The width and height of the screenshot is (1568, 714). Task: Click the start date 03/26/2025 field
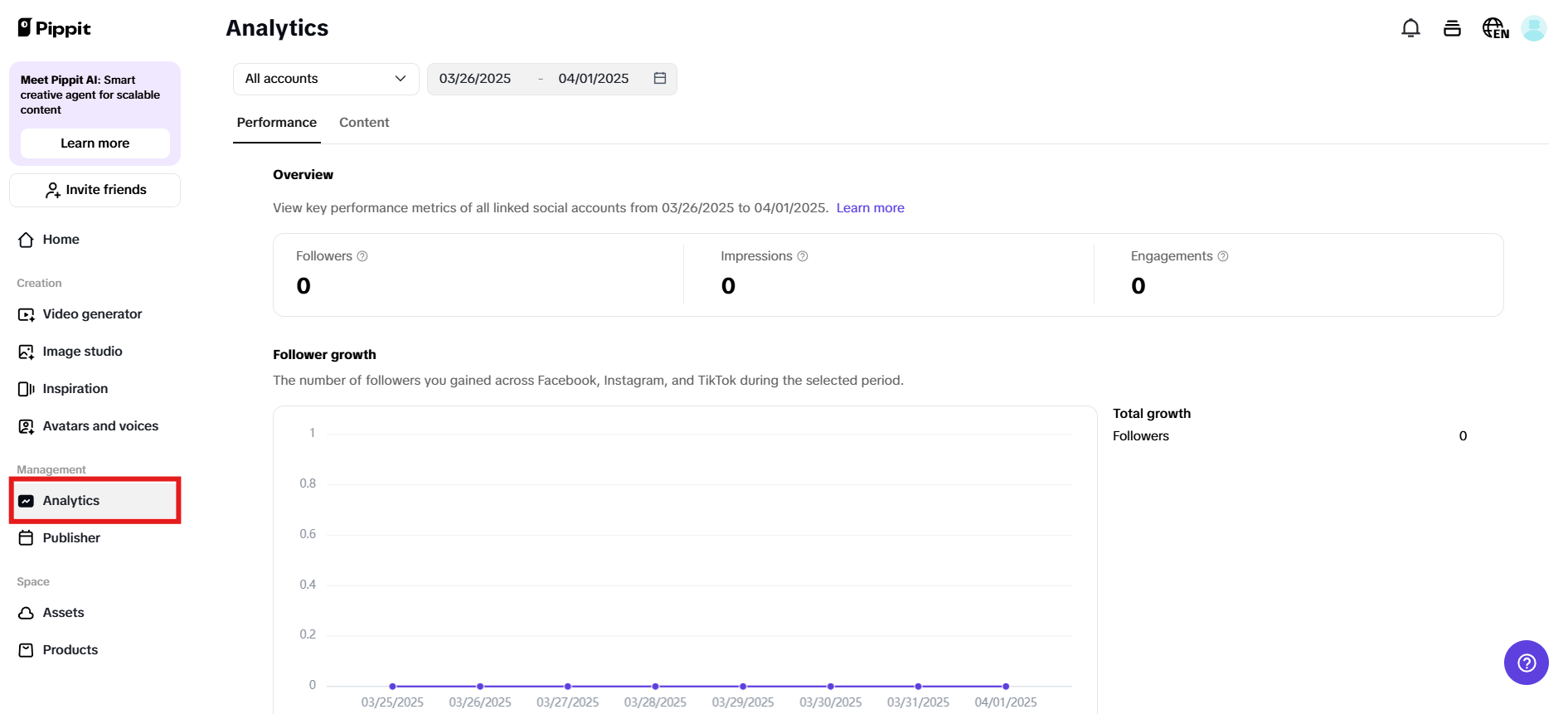coord(475,79)
